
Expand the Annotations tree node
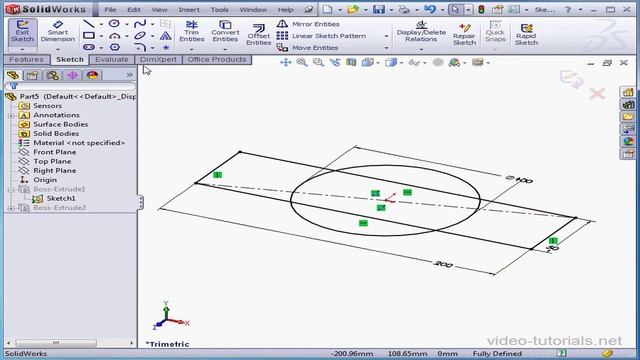11,116
